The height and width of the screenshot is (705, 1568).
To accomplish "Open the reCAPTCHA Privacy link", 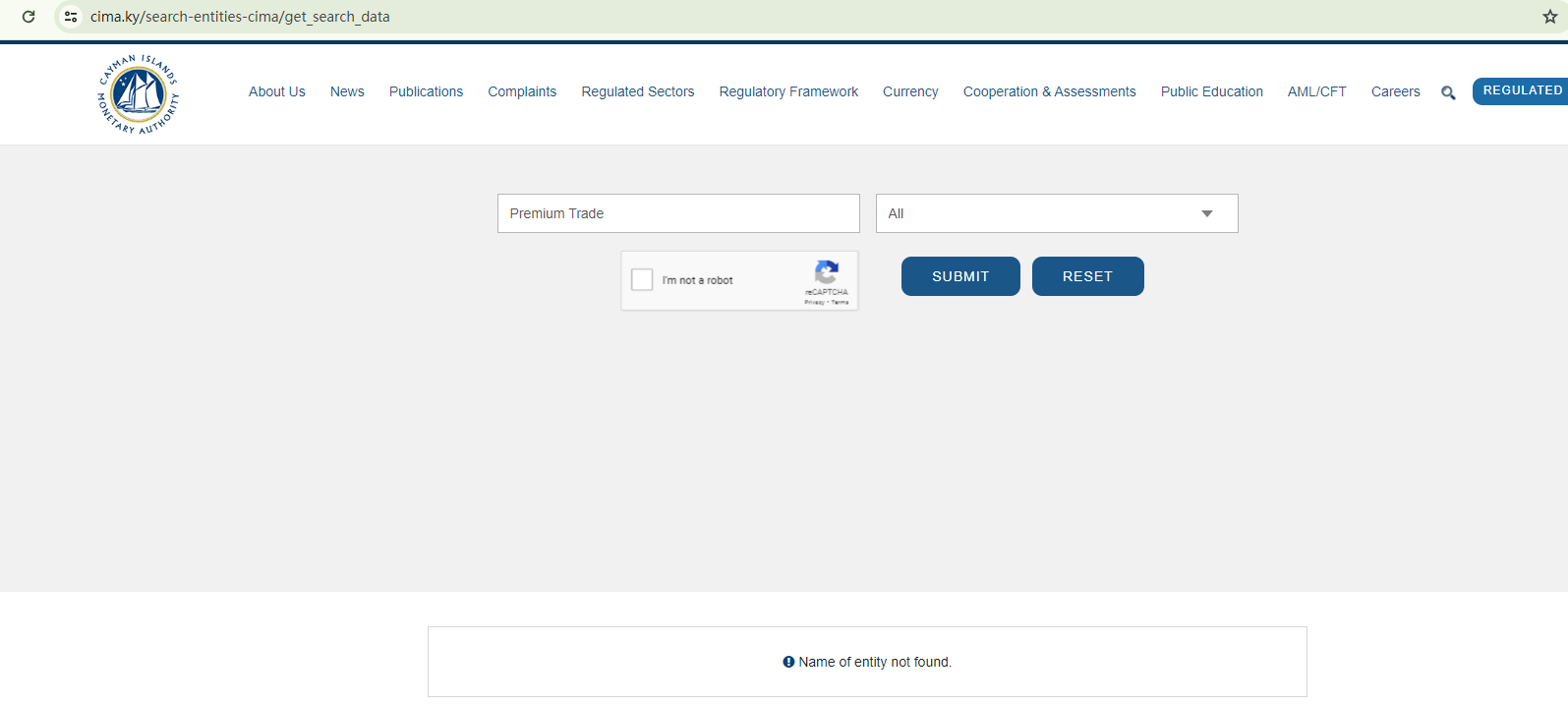I will click(814, 303).
